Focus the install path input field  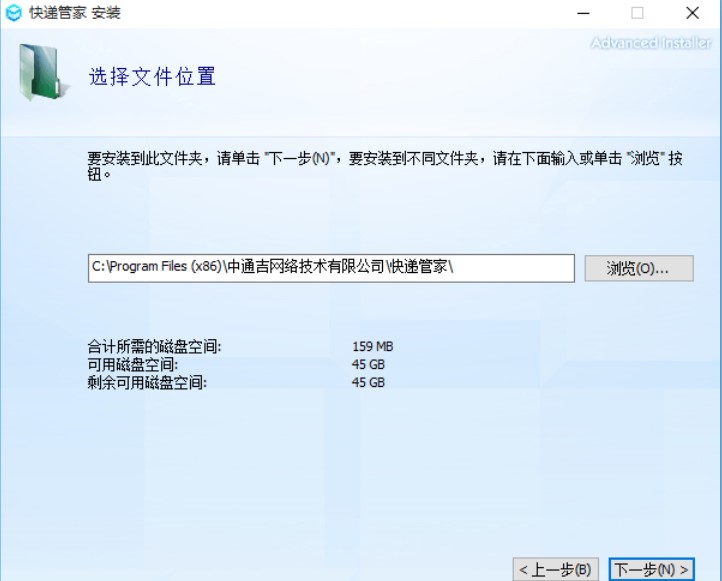tap(331, 268)
